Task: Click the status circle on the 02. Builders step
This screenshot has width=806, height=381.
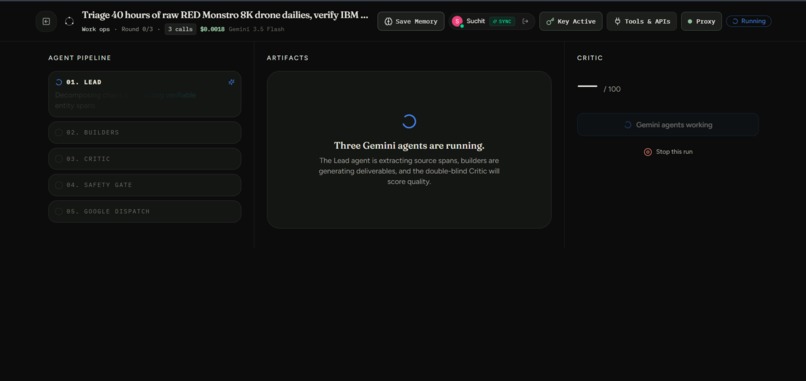Action: (59, 133)
